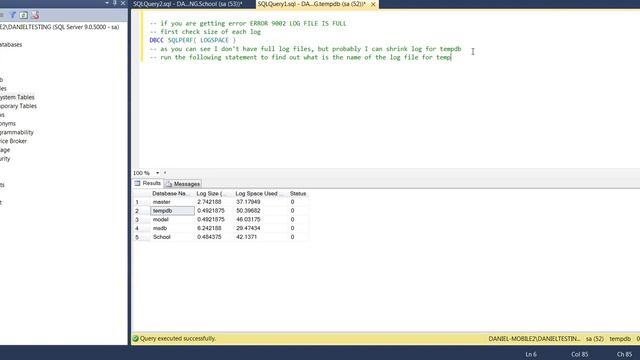Screen dimensions: 640x360
Task: Click the Database Name column header
Action: [171, 193]
